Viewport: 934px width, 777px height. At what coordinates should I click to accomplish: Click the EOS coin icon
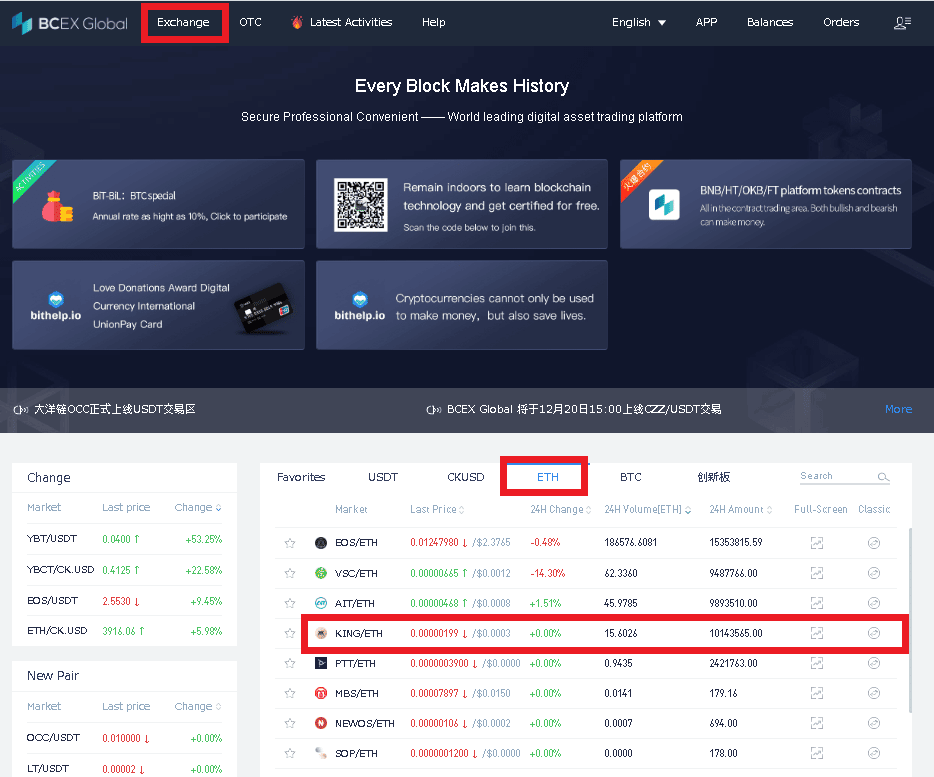pyautogui.click(x=321, y=543)
